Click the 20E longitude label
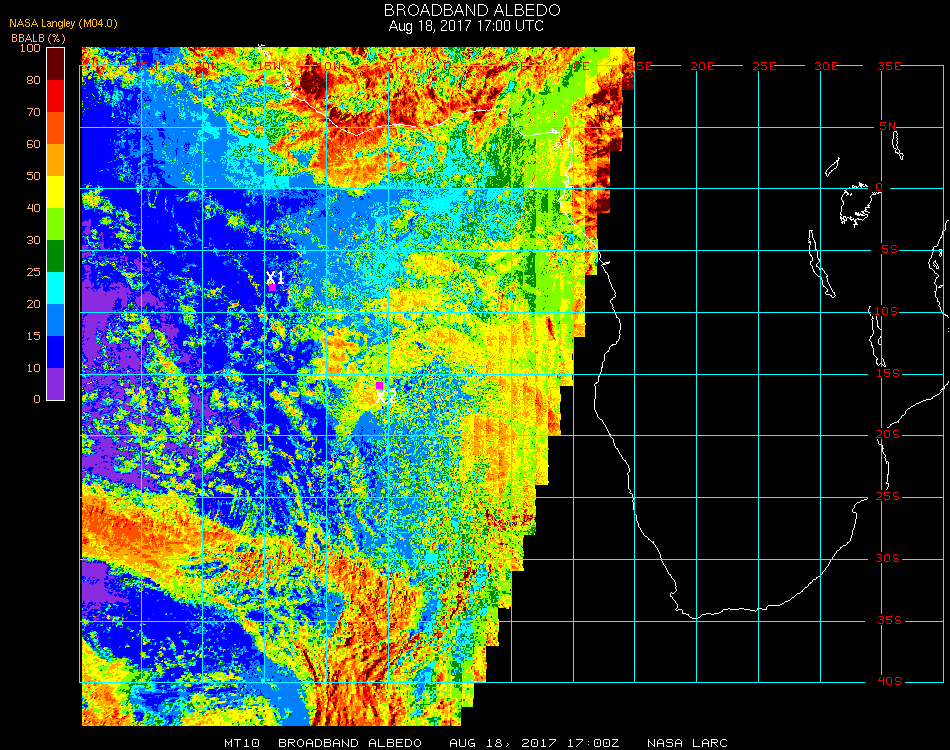Viewport: 950px width, 750px height. pyautogui.click(x=703, y=66)
